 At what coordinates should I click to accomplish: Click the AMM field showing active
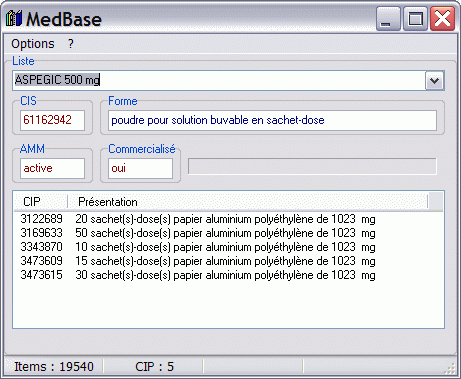point(52,168)
